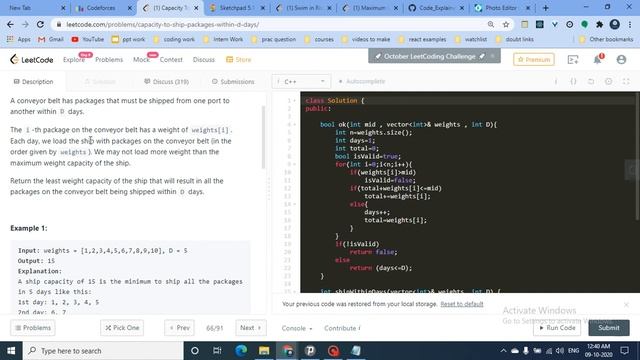
Task: Launch Microsoft Edge from taskbar
Action: [x=241, y=351]
